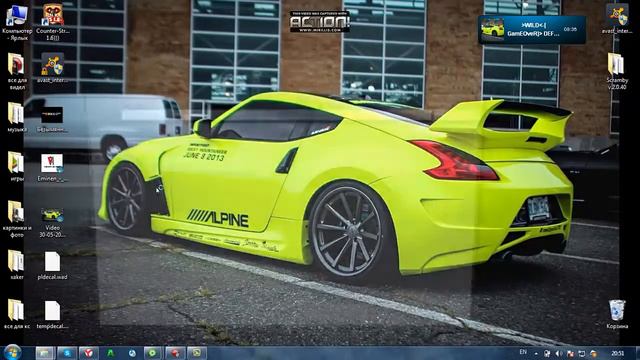Select the tempdecal file icon
The width and height of the screenshot is (640, 360).
tap(52, 315)
